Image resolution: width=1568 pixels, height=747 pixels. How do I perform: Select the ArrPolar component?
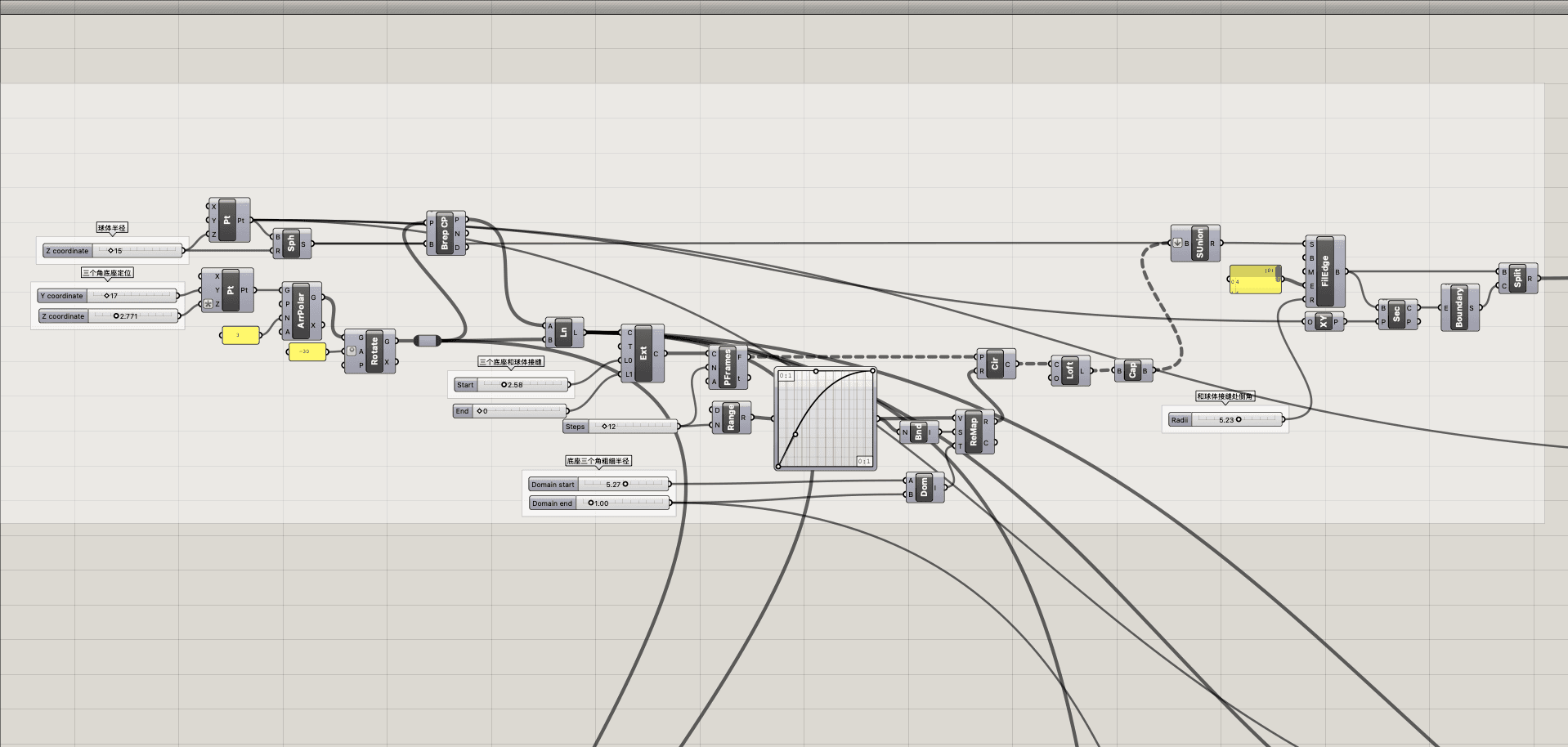click(x=301, y=311)
